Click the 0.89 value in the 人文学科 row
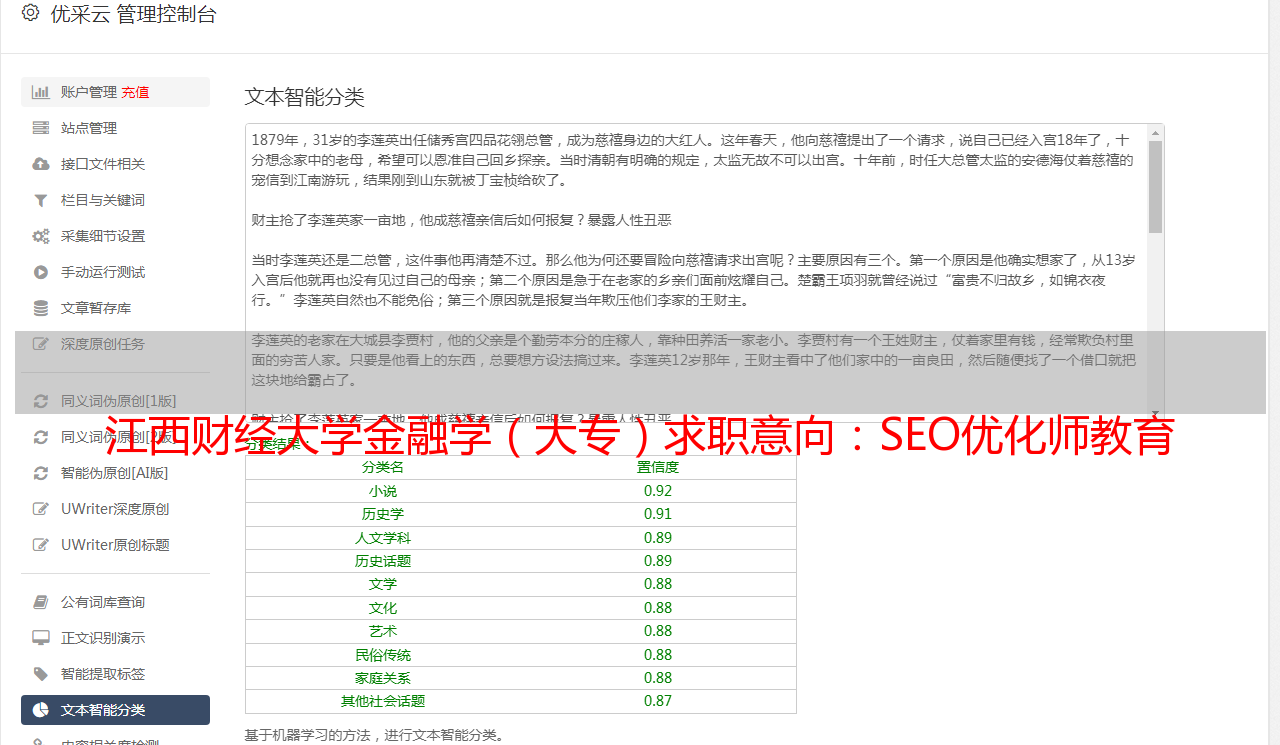Image resolution: width=1280 pixels, height=745 pixels. (658, 538)
